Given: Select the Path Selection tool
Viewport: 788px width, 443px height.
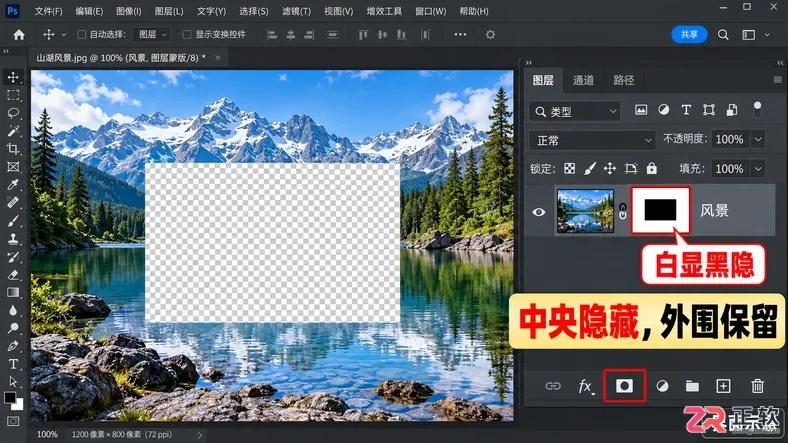Looking at the screenshot, I should point(13,382).
